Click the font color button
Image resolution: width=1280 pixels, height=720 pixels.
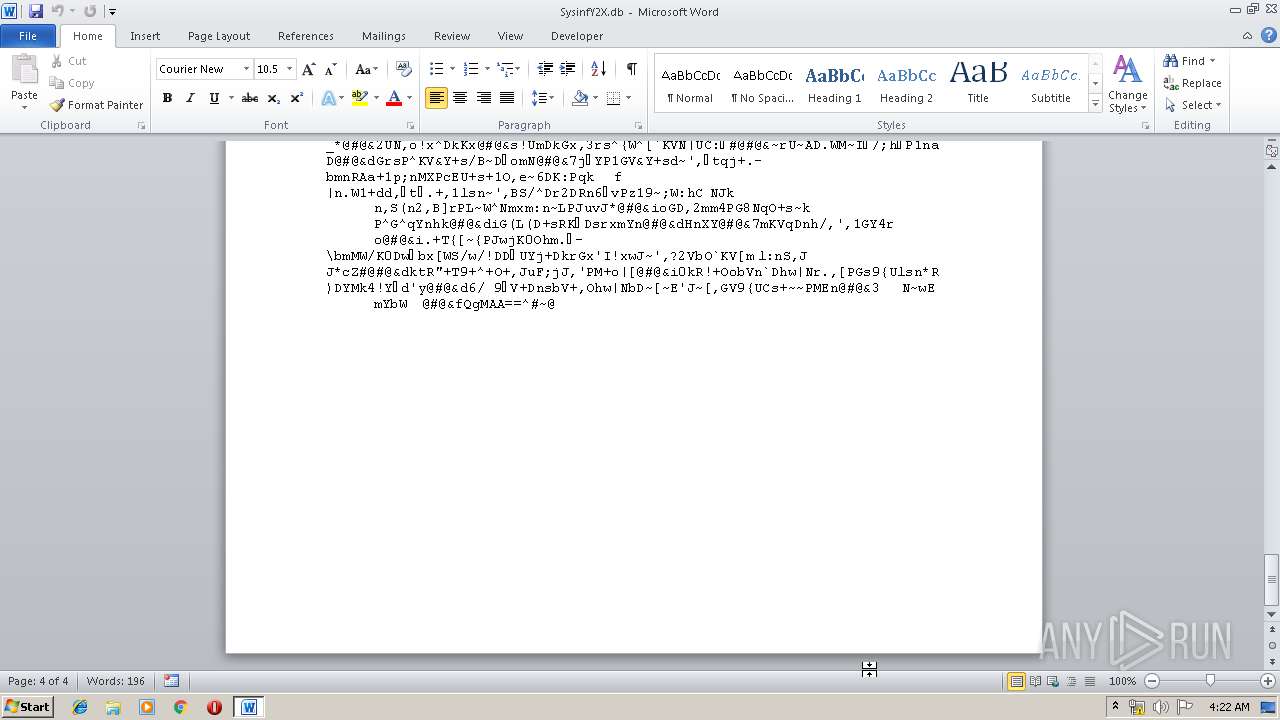[x=394, y=98]
